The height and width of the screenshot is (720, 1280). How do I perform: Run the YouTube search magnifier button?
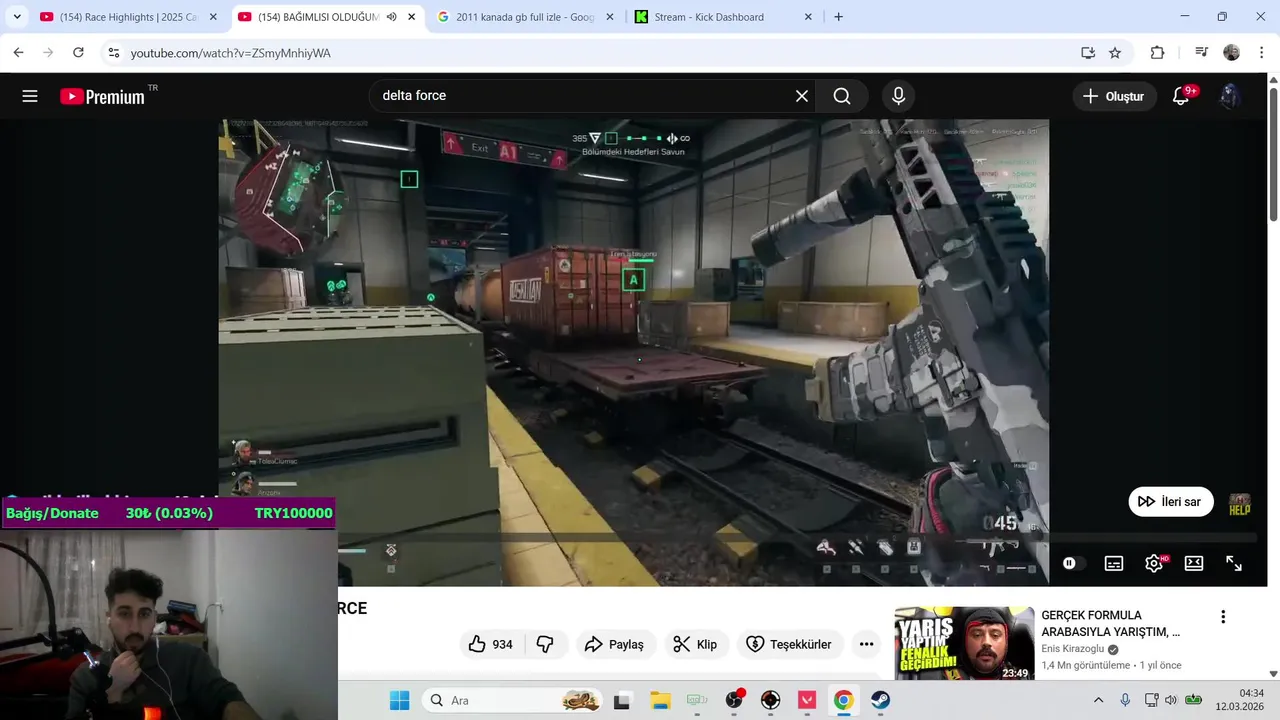(x=842, y=96)
